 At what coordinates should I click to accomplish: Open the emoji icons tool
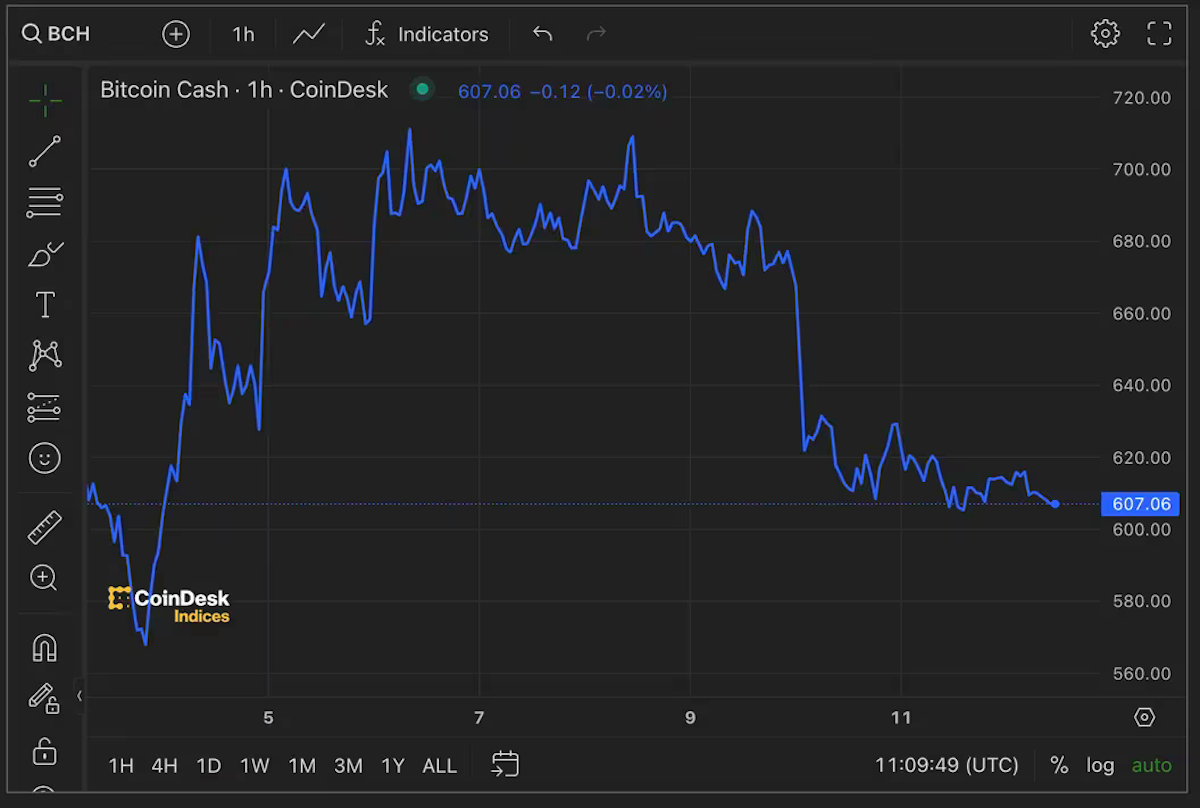coord(45,458)
